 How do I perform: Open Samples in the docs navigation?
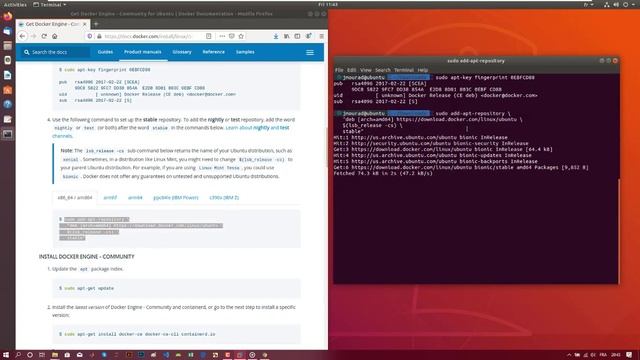pos(245,52)
